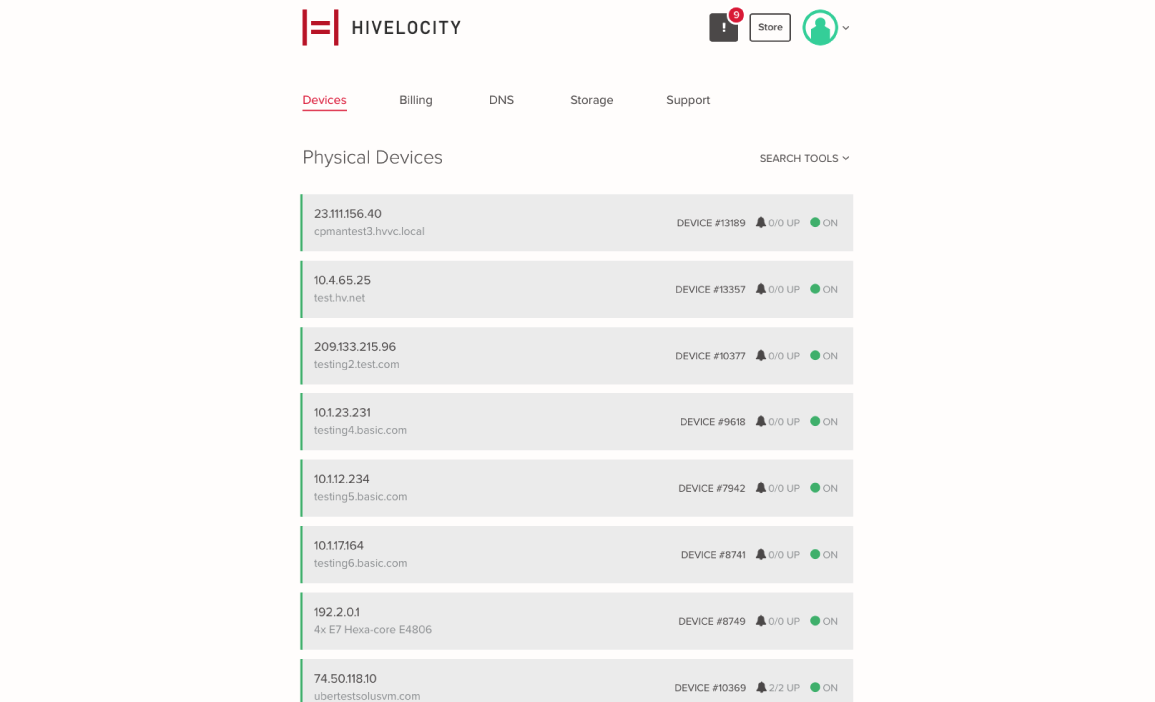This screenshot has height=702, width=1155.
Task: Click the DEVICE #10369 label
Action: [710, 688]
